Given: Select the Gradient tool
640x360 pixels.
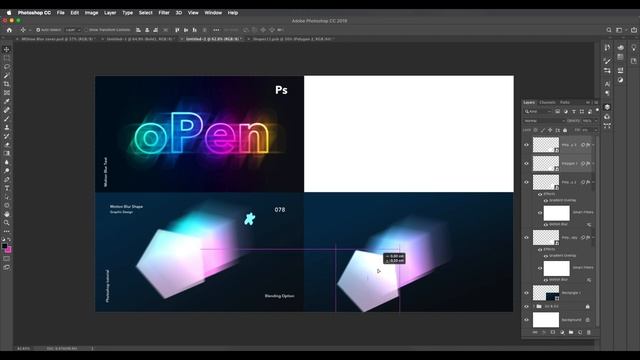Looking at the screenshot, I should 7,153.
